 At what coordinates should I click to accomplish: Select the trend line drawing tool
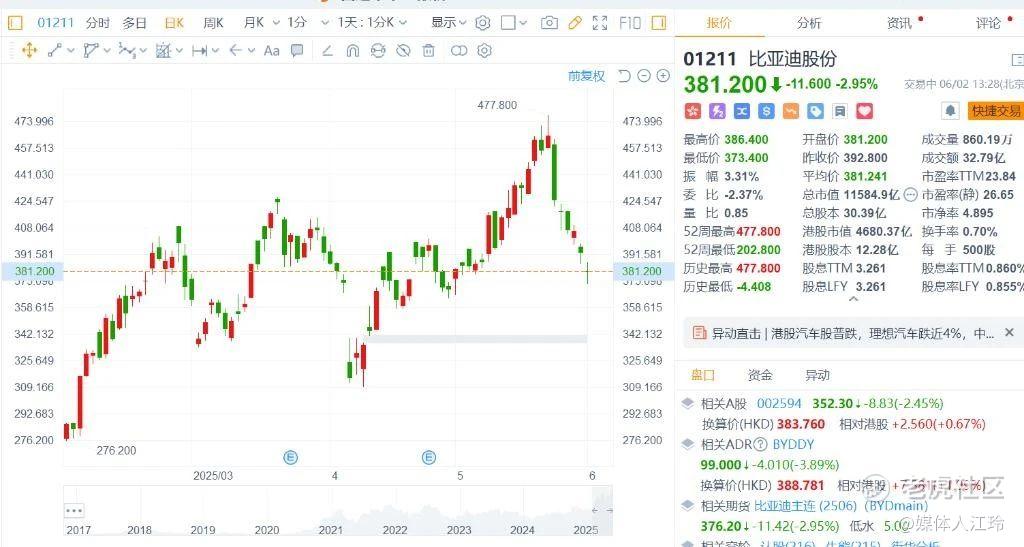tap(55, 50)
